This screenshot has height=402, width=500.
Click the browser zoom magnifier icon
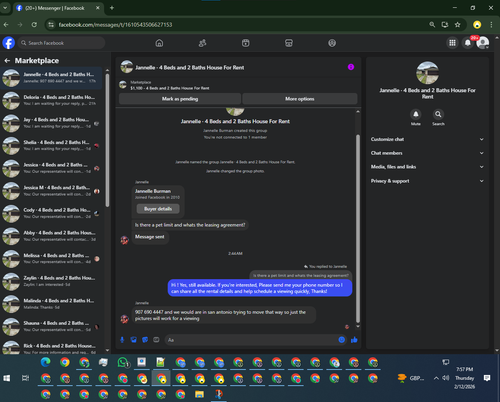pyautogui.click(x=432, y=25)
